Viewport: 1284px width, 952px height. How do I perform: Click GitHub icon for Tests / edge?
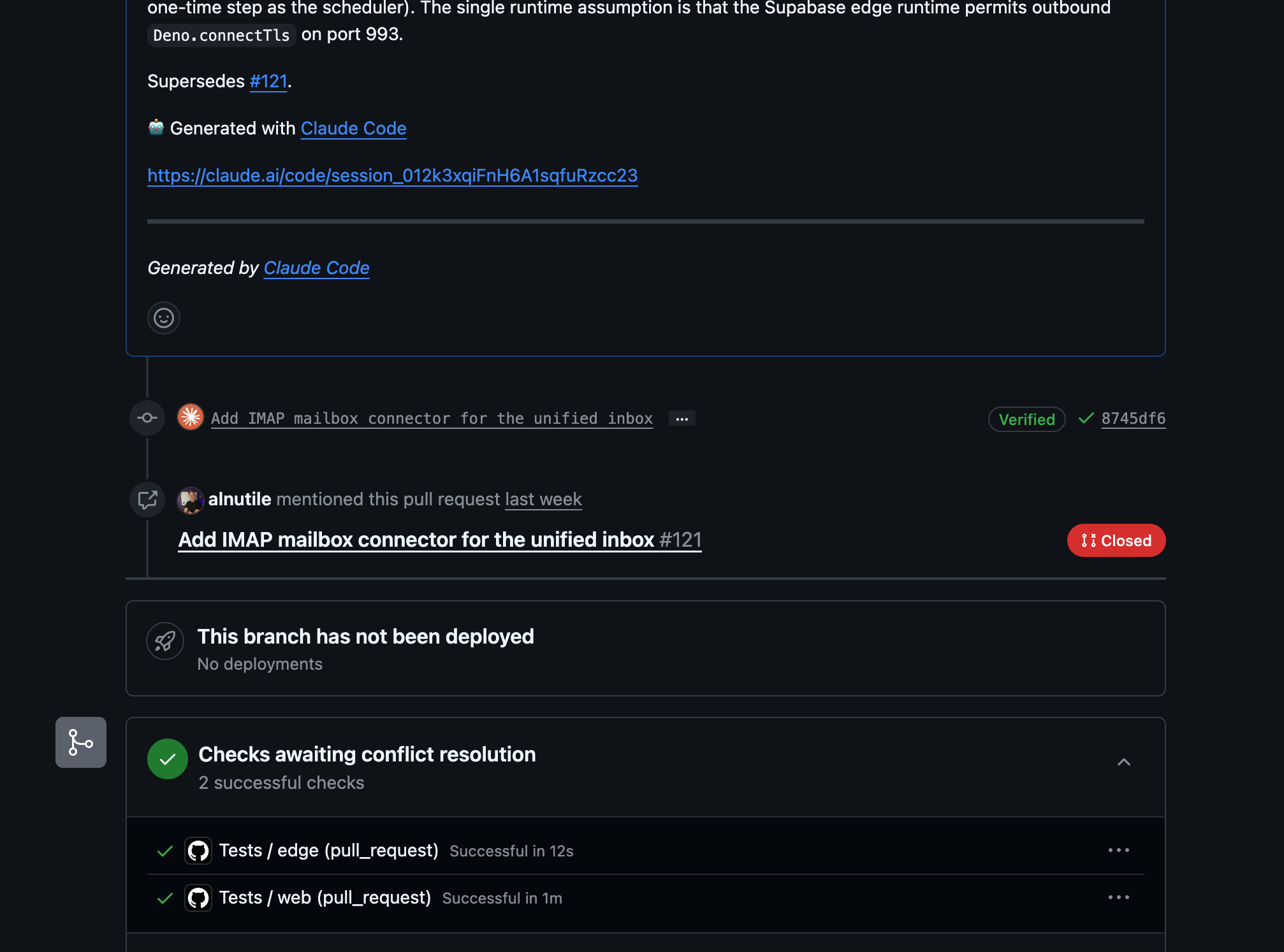[x=198, y=851]
